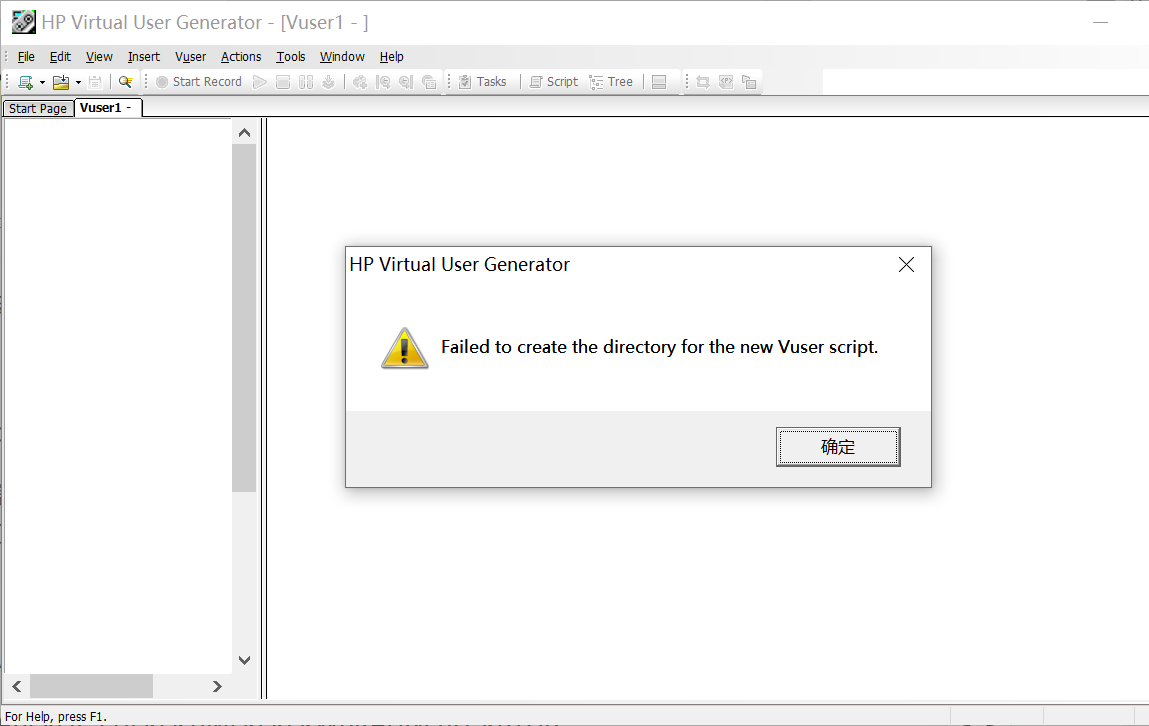Click the left pane scroll-right arrow
1149x726 pixels.
tap(217, 686)
